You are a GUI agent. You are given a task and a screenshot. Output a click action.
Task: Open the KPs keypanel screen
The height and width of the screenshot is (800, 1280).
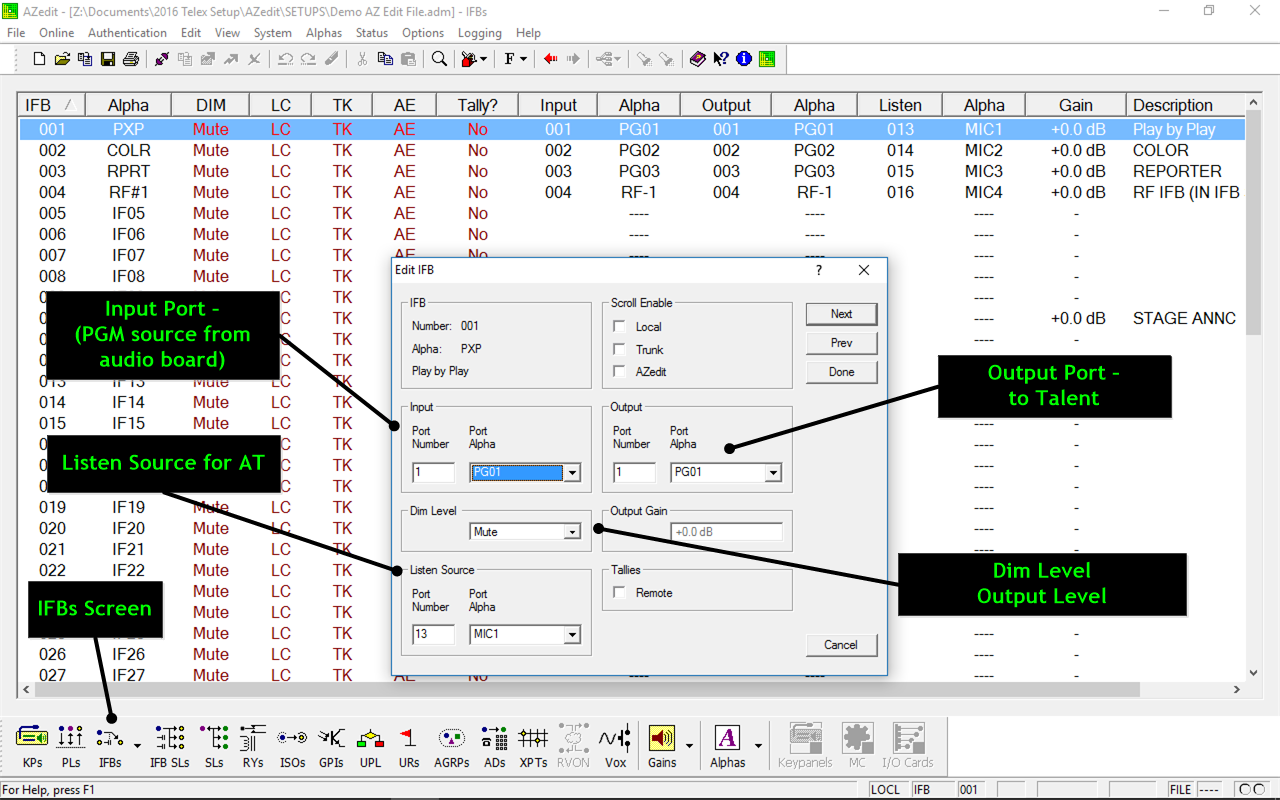pyautogui.click(x=33, y=746)
